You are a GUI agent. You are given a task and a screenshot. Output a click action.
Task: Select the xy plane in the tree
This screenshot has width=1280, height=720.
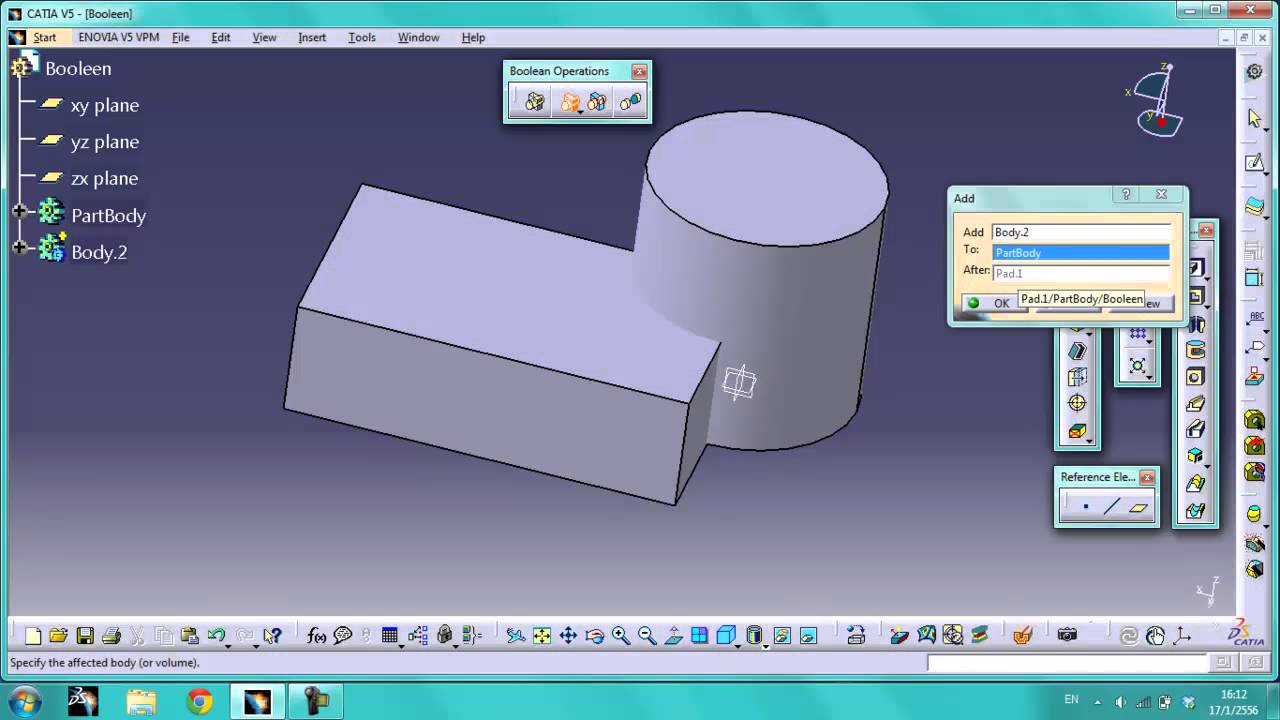coord(89,105)
